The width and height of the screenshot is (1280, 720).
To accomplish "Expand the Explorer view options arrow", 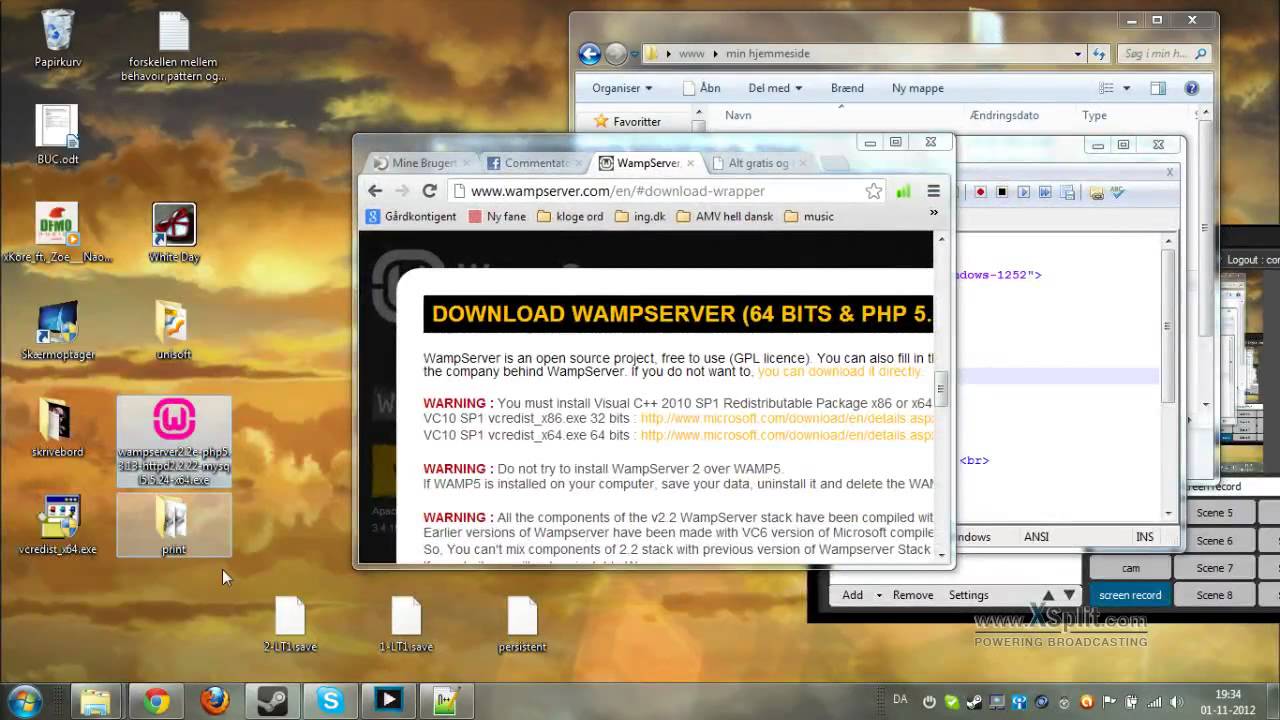I will click(x=1126, y=88).
